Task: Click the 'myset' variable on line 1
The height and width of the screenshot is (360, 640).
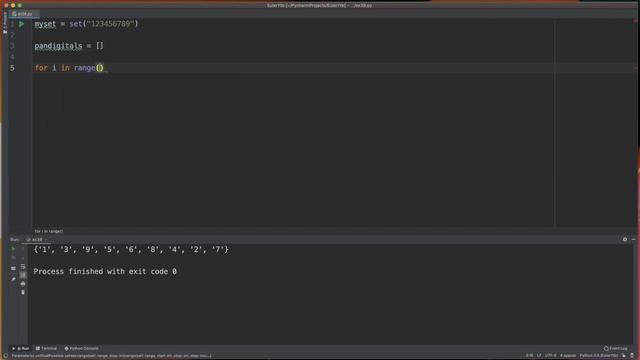Action: pos(45,24)
